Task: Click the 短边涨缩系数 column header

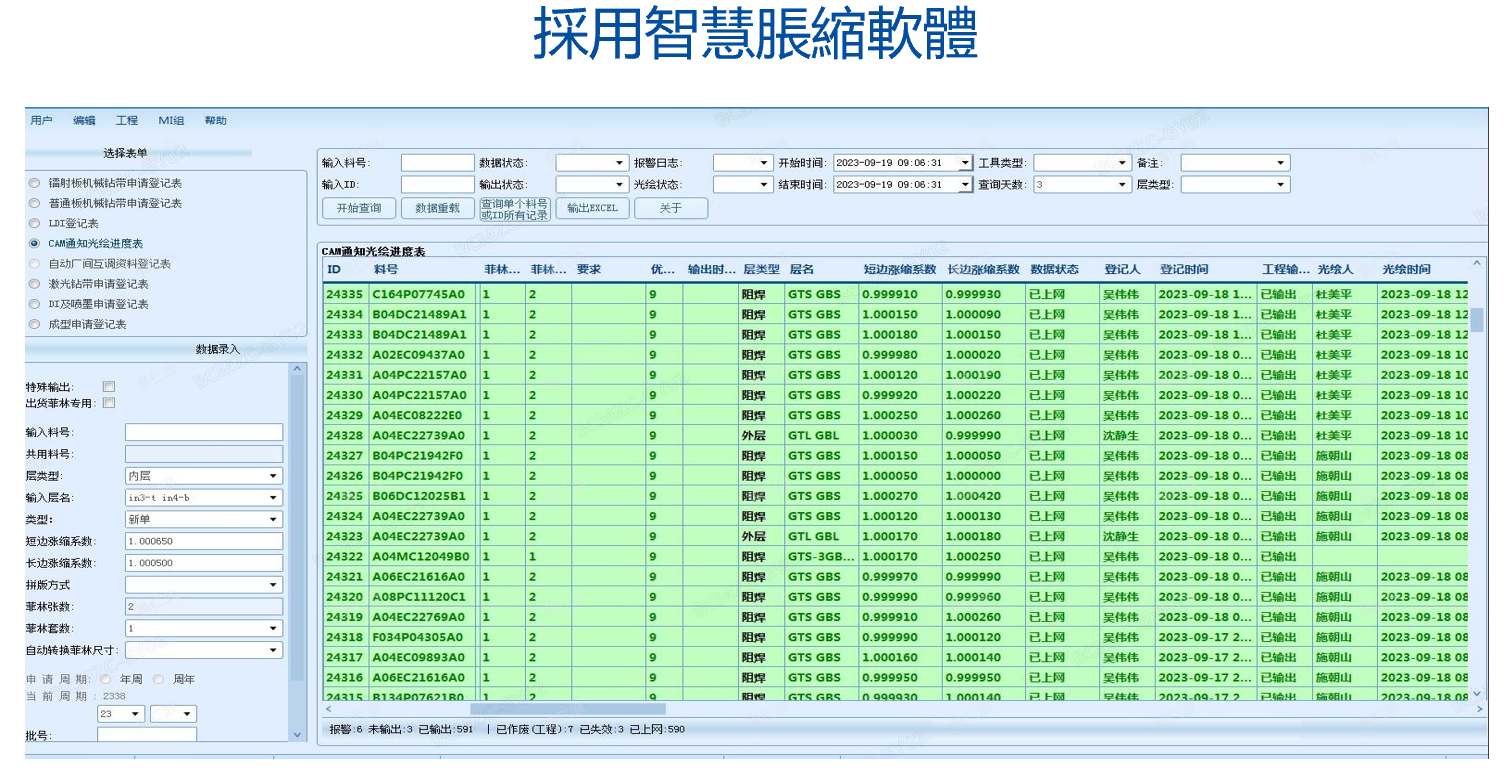Action: coord(899,269)
